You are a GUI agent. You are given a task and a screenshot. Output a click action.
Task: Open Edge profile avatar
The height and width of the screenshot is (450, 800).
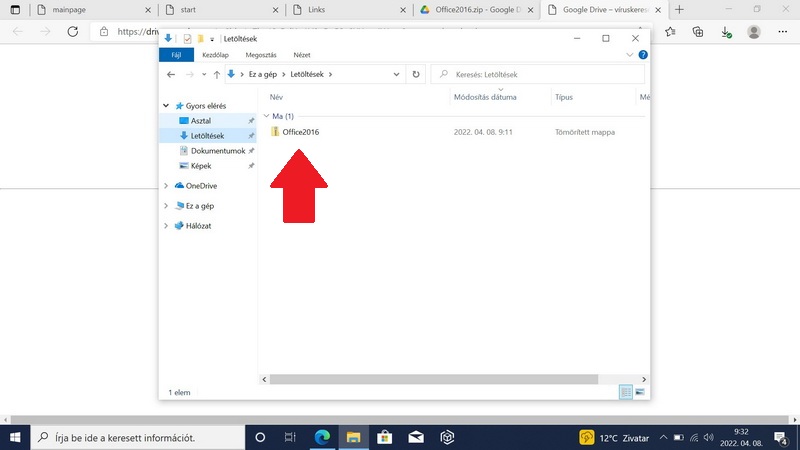pyautogui.click(x=754, y=32)
